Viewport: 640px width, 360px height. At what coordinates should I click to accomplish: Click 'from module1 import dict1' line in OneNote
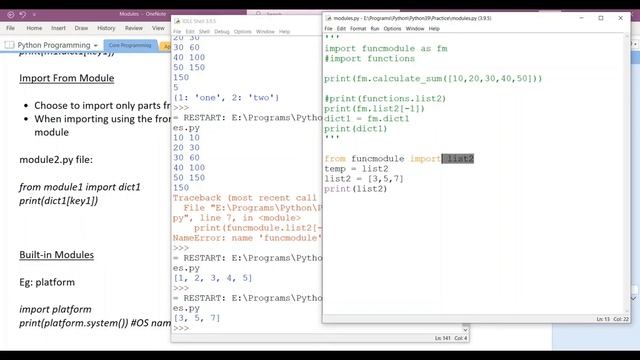(80, 187)
